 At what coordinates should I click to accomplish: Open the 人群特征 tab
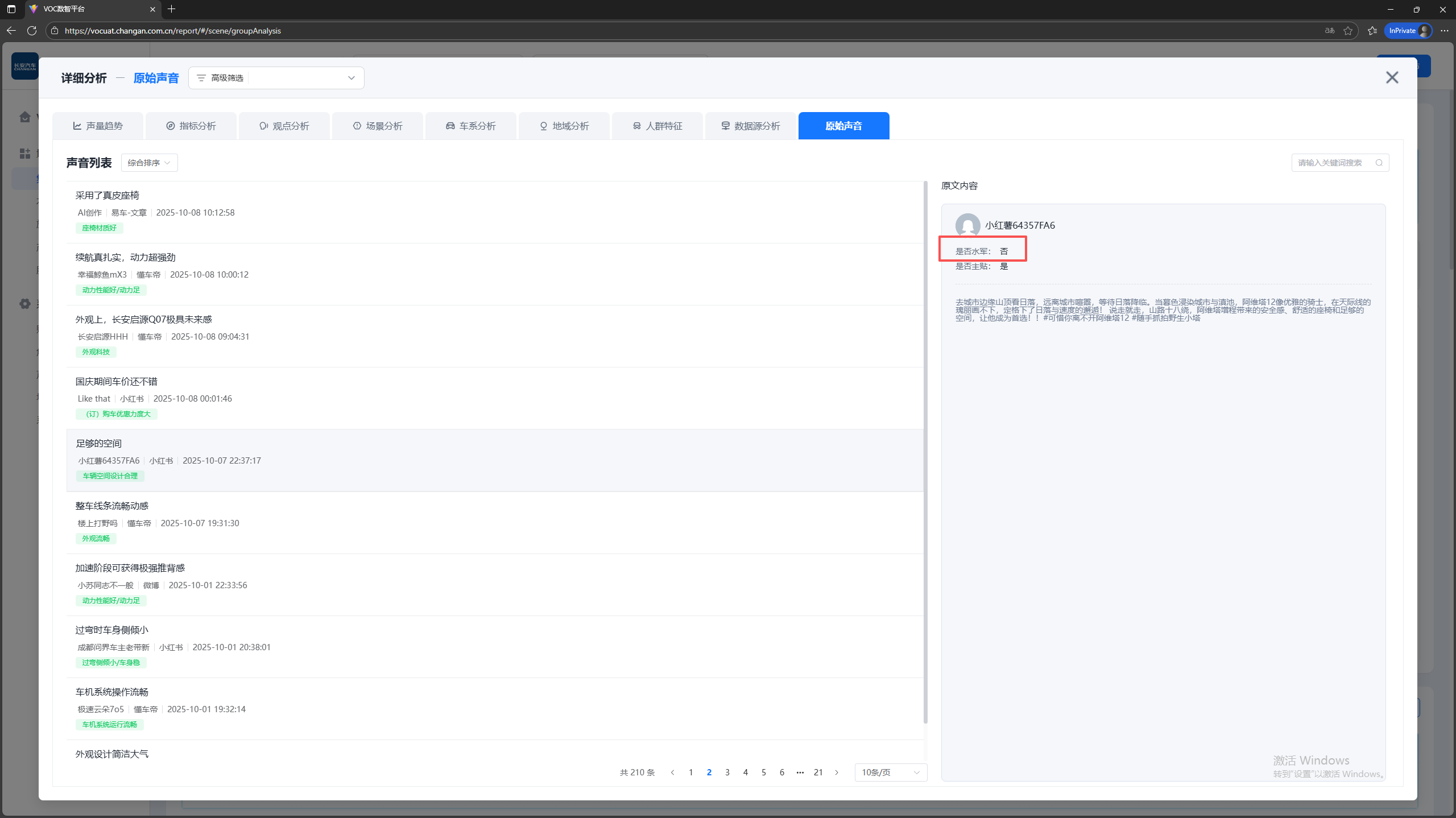pos(657,126)
